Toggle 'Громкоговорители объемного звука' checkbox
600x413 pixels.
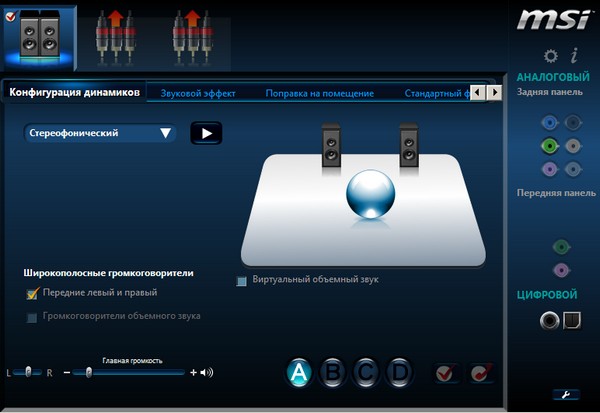[x=32, y=317]
